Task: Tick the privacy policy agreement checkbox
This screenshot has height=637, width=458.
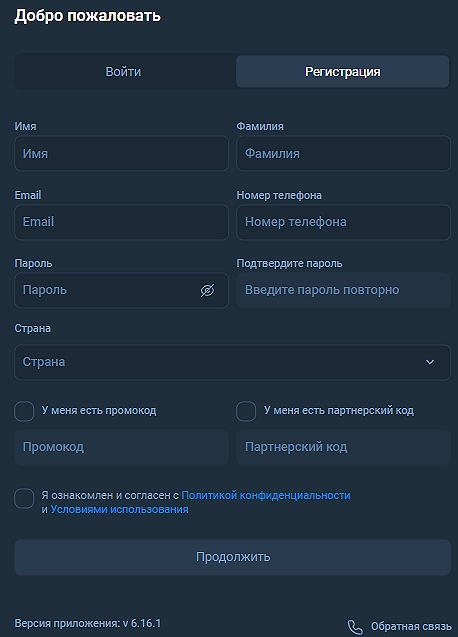Action: [x=24, y=498]
